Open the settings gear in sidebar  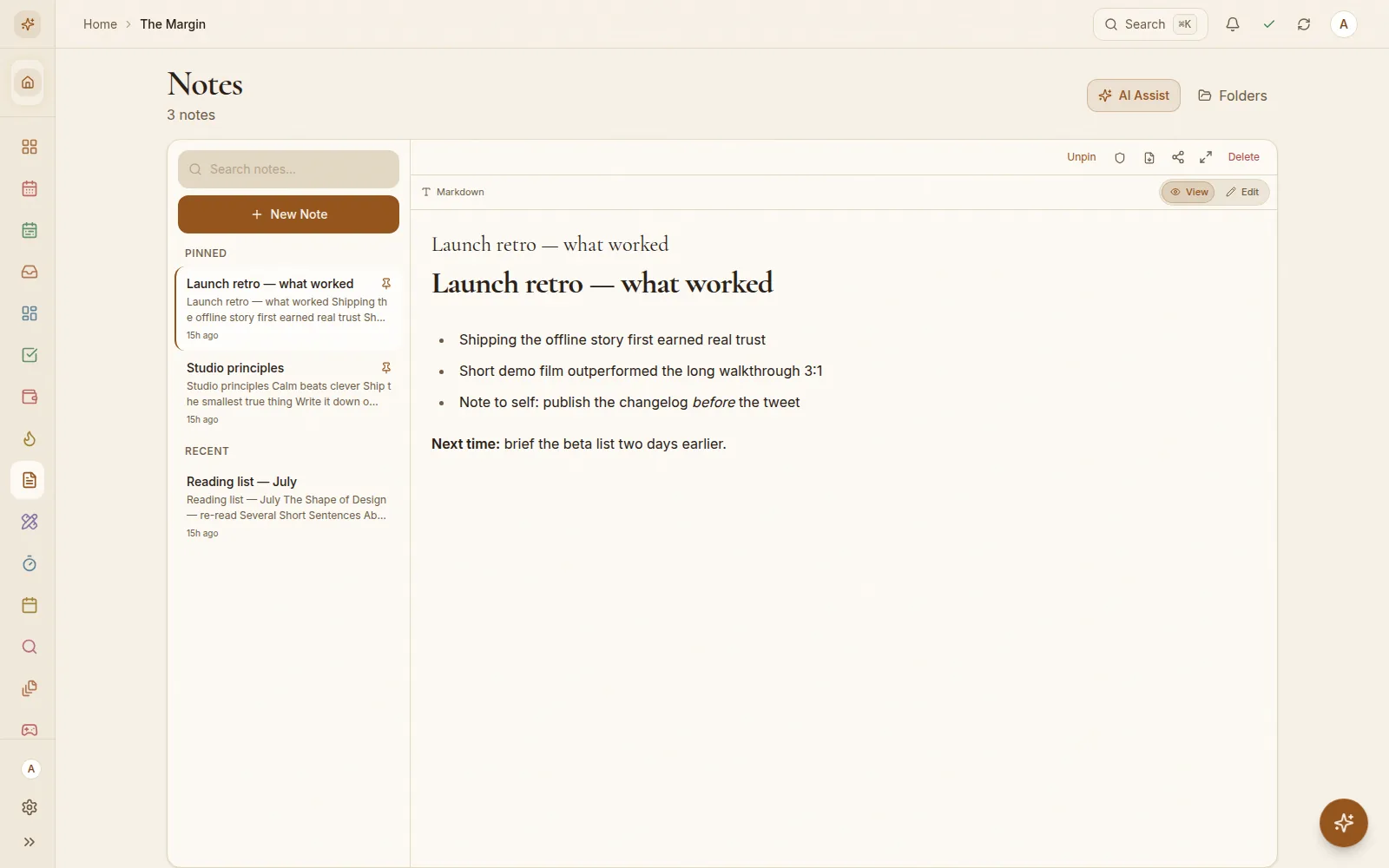pyautogui.click(x=30, y=807)
